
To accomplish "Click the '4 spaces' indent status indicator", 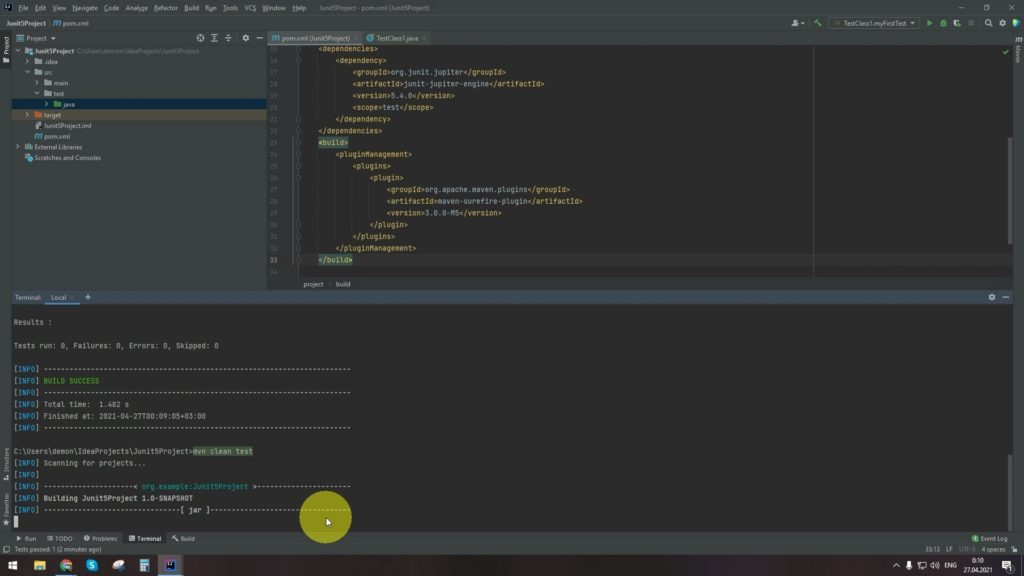I will pyautogui.click(x=993, y=549).
